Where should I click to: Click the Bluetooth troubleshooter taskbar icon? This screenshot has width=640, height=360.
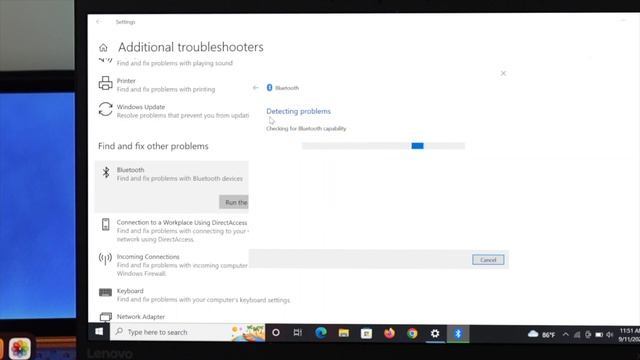(458, 333)
